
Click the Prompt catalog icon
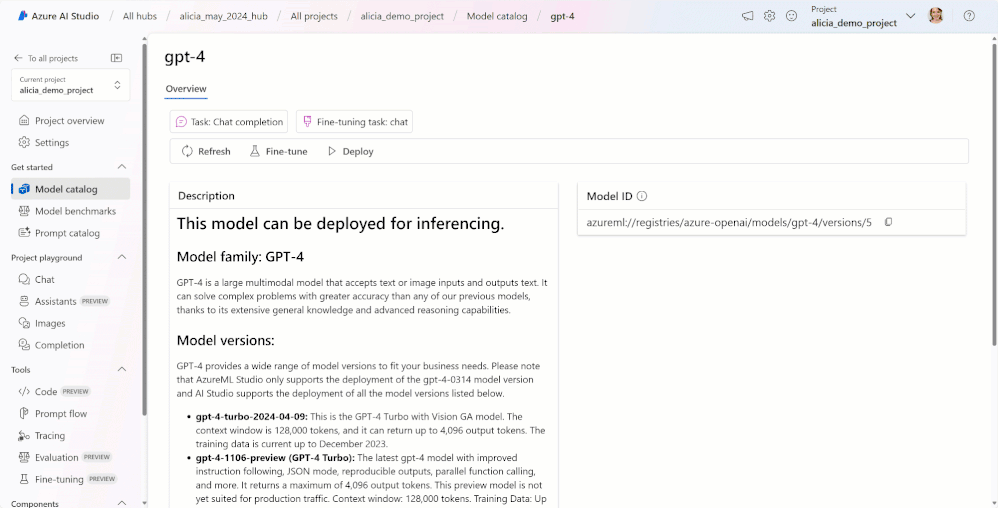pos(24,232)
